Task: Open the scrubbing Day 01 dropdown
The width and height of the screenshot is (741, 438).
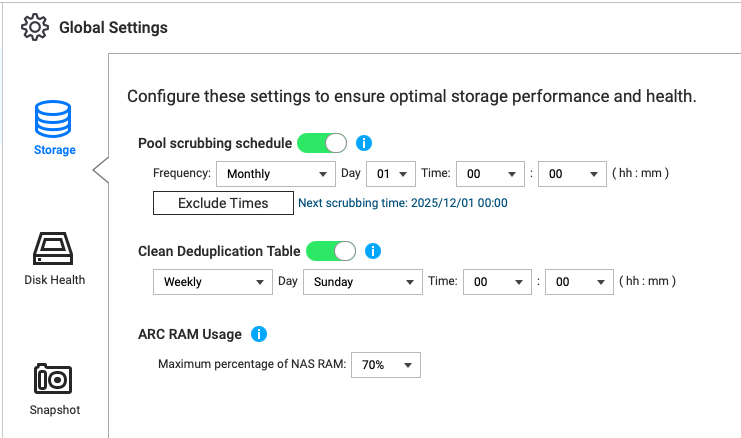Action: [x=391, y=173]
